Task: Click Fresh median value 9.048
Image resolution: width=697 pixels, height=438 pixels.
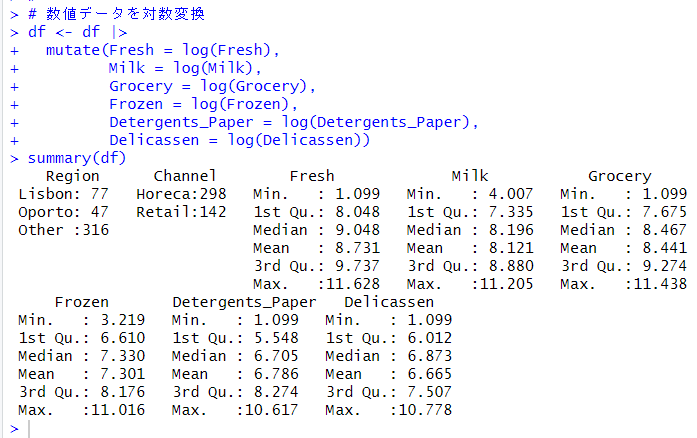Action: click(x=358, y=230)
